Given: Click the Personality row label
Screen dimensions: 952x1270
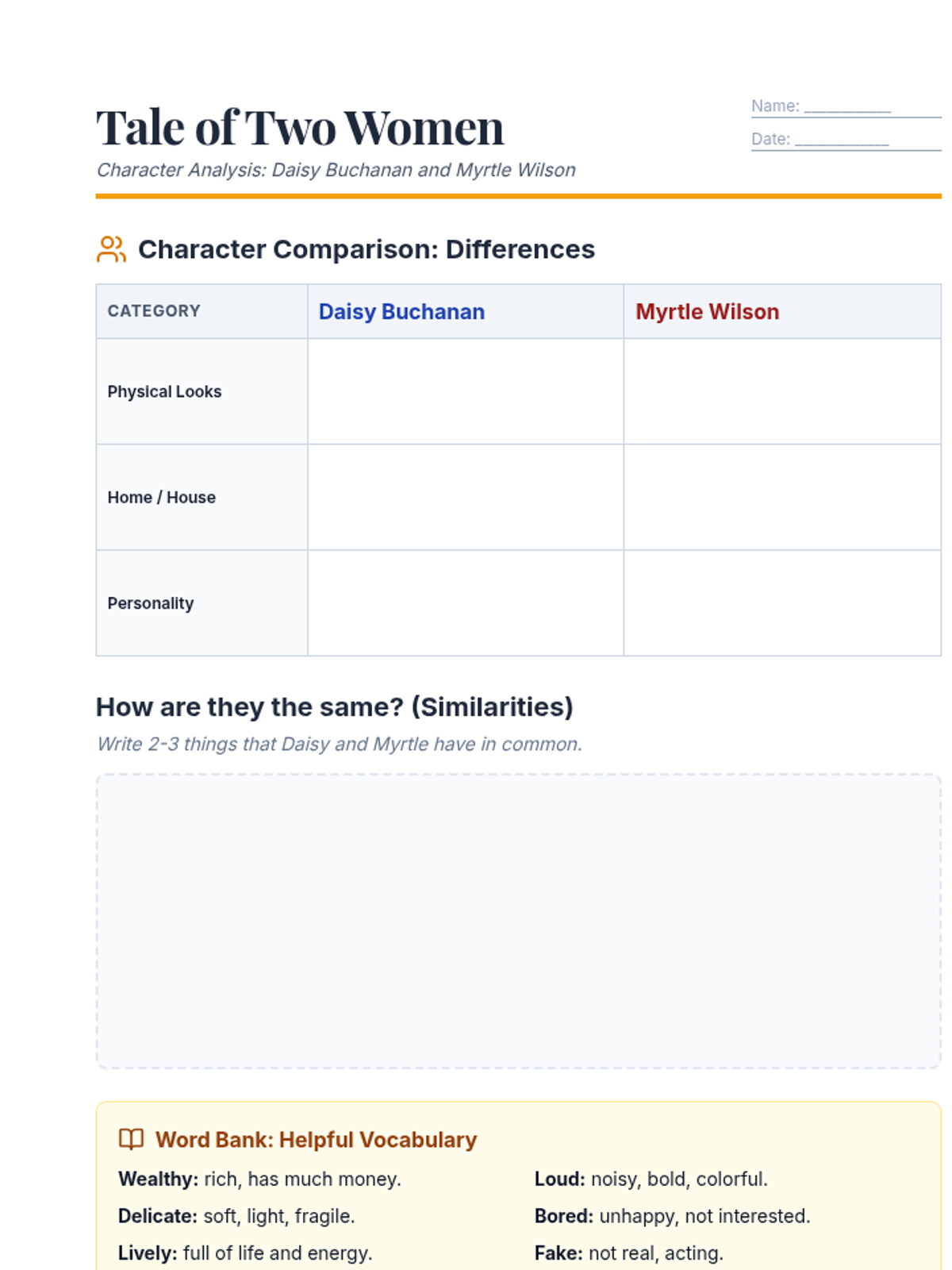Looking at the screenshot, I should click(151, 604).
